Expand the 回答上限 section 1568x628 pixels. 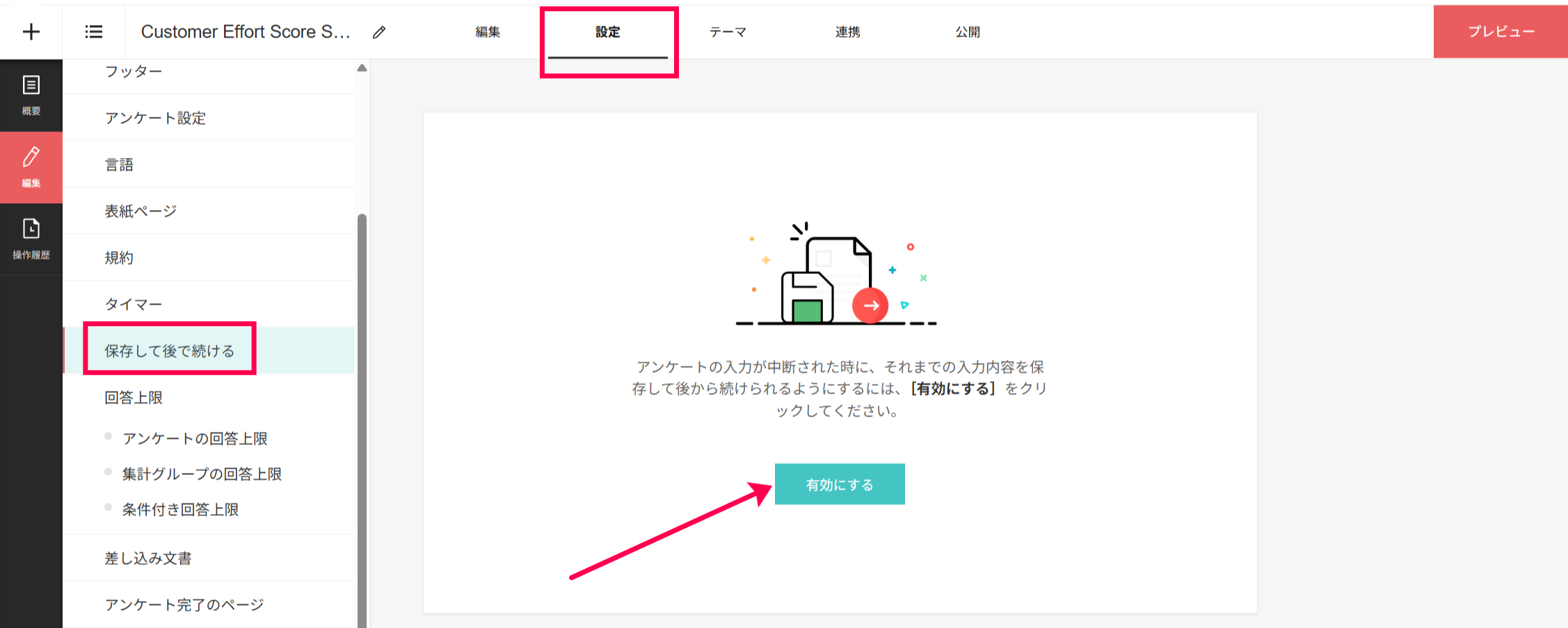134,397
